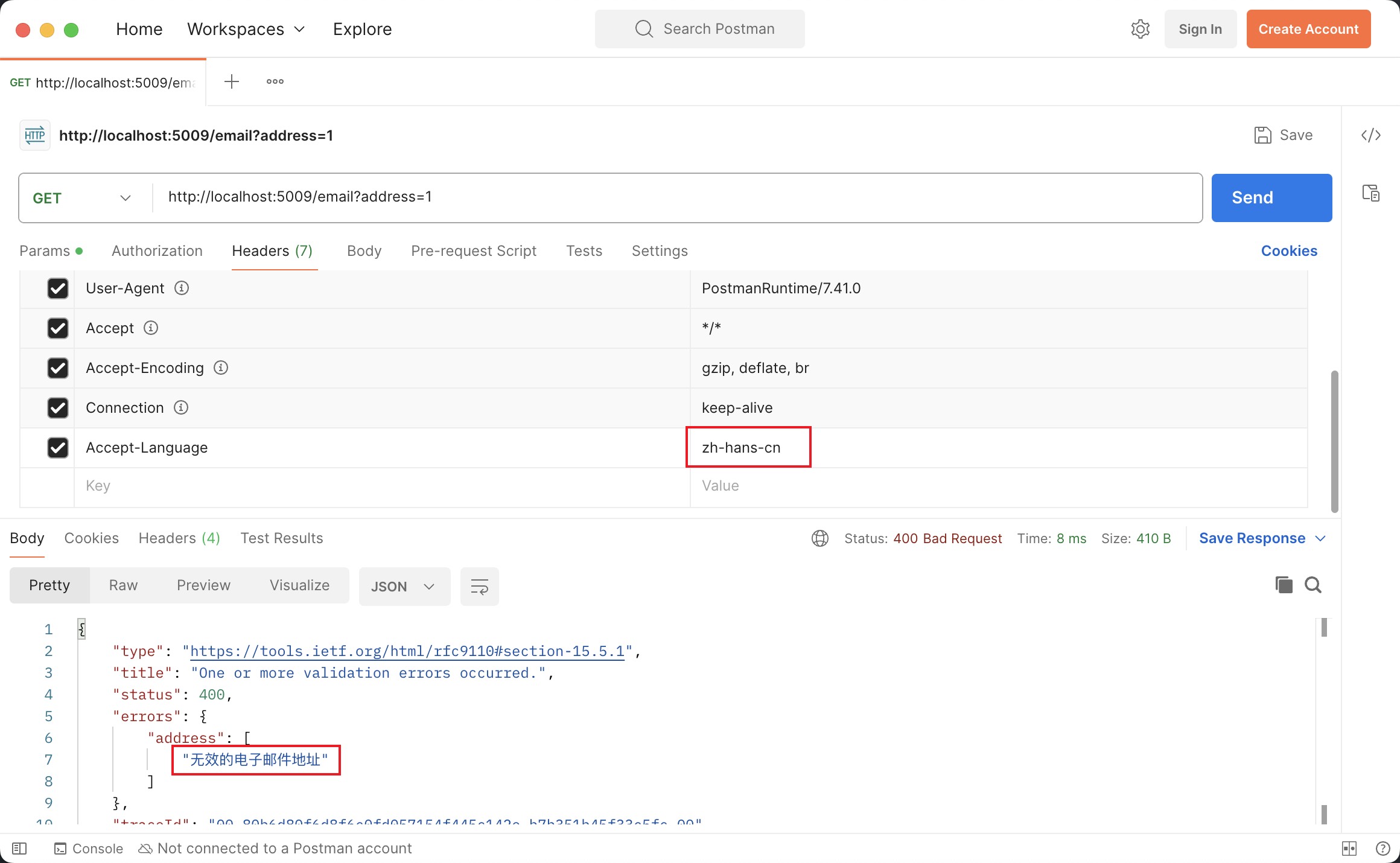
Task: Toggle the Connection header checkbox
Action: pos(57,407)
